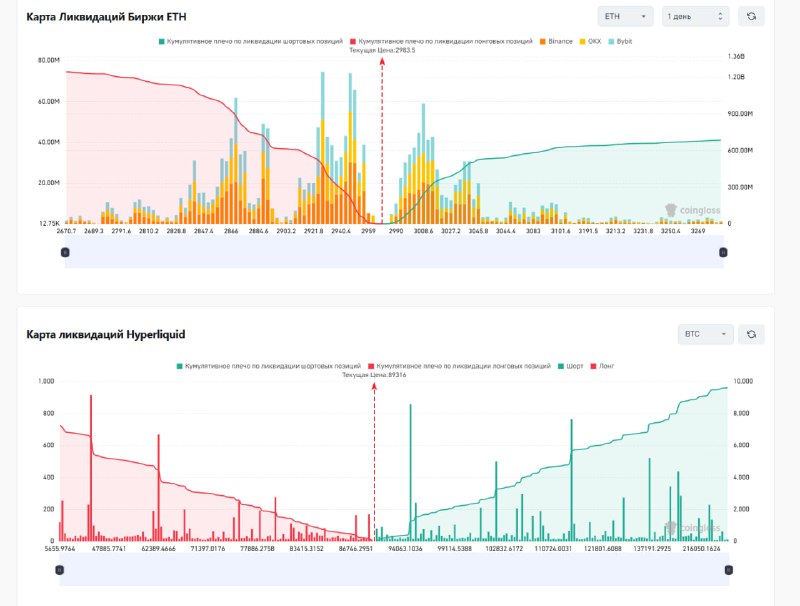
Task: Click right handle of ETH chart range slider
Action: point(722,254)
